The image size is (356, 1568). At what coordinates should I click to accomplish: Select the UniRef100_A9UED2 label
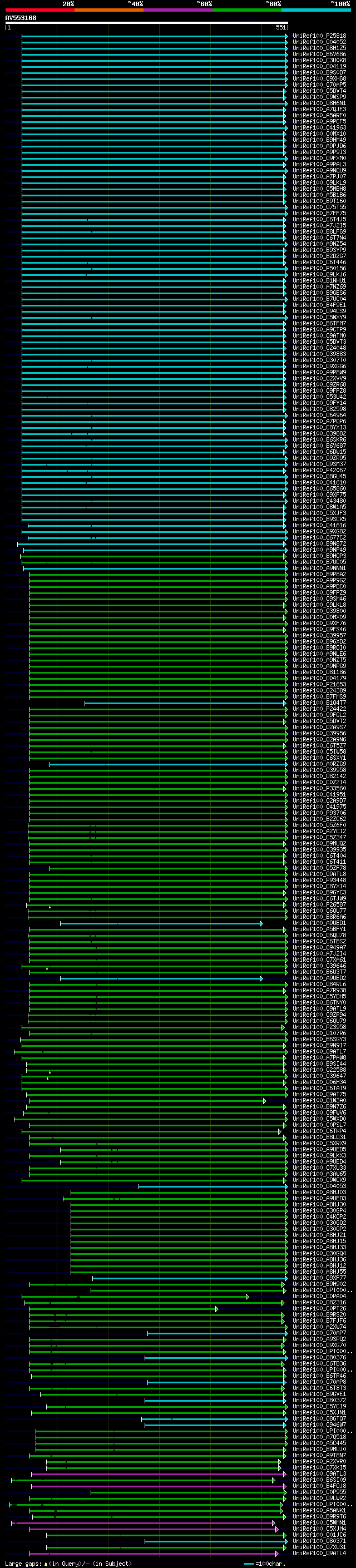(x=319, y=977)
